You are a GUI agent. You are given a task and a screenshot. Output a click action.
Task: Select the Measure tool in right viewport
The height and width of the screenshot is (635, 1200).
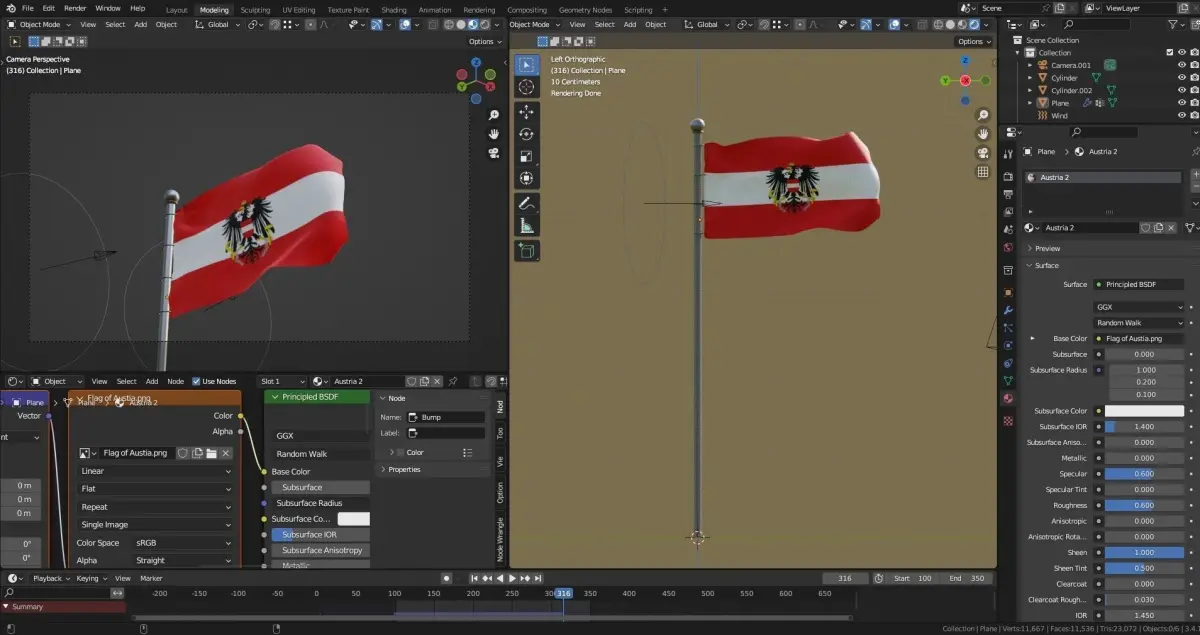point(526,226)
